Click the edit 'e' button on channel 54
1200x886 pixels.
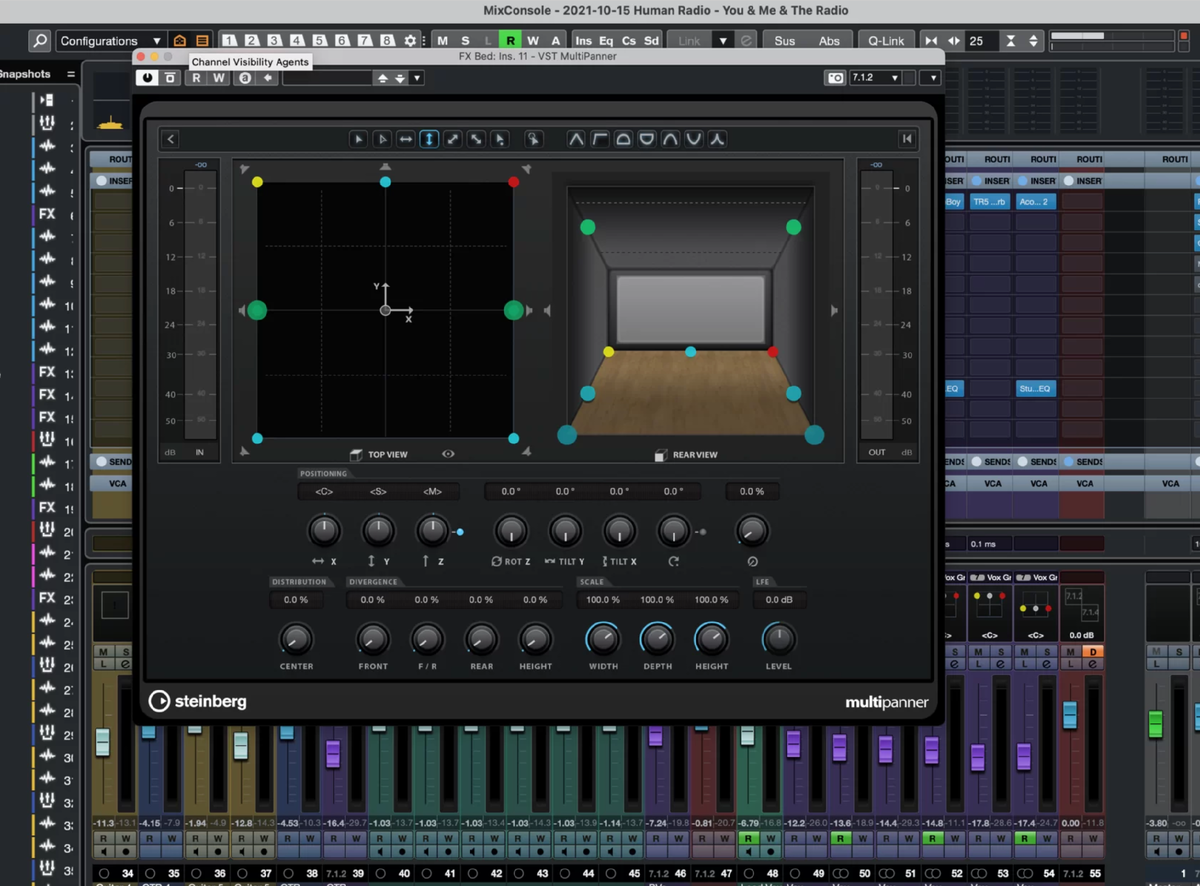(x=1047, y=664)
